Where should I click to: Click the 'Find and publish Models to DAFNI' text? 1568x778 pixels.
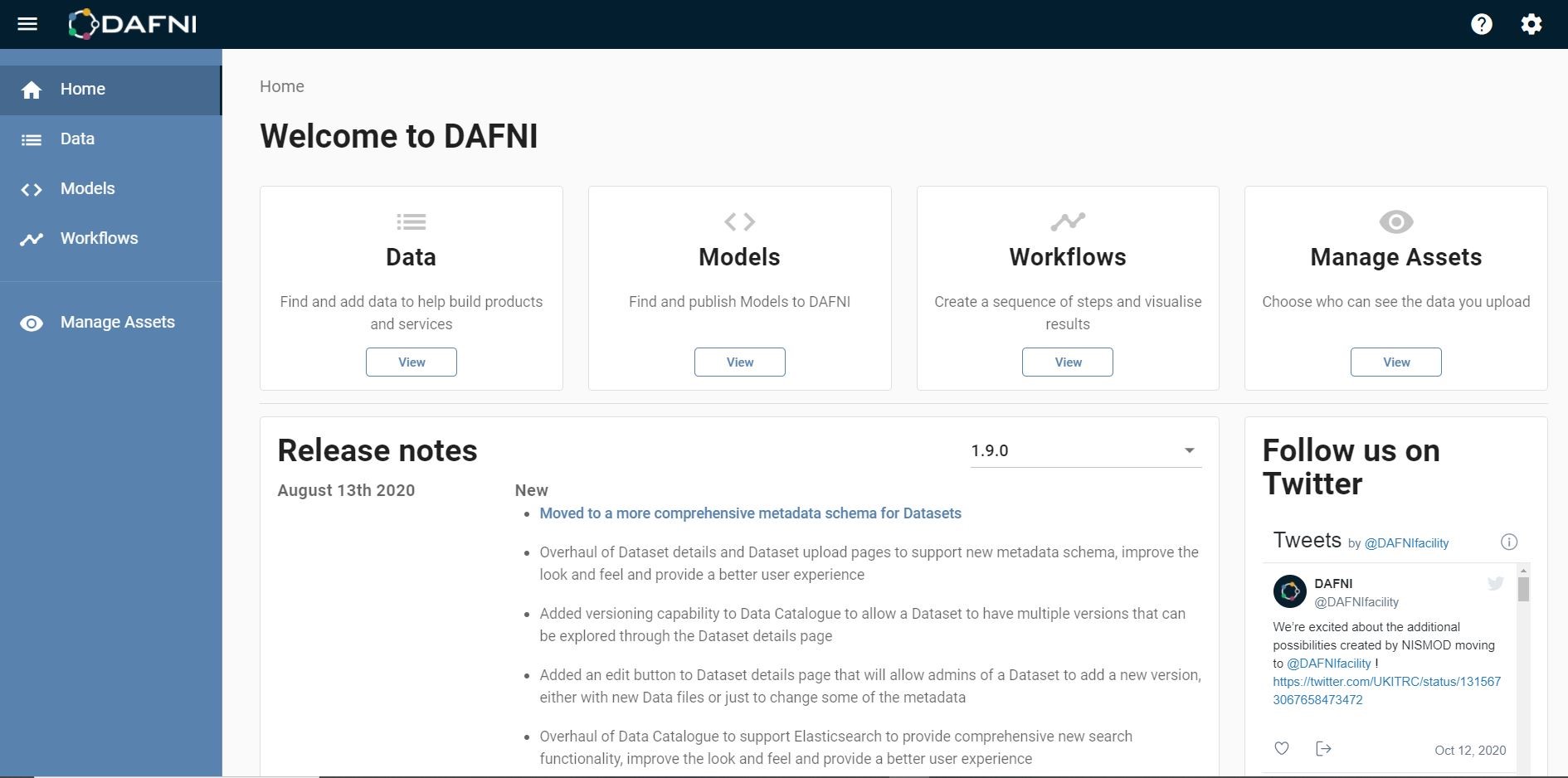[739, 302]
